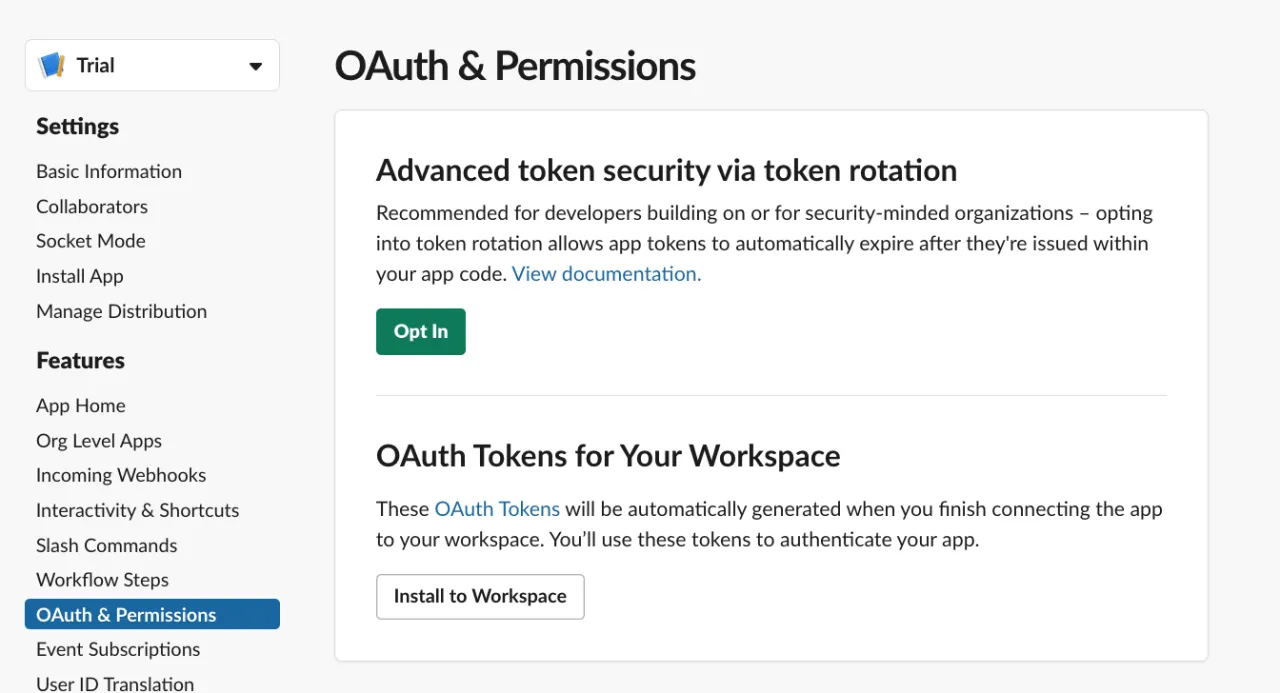
Task: Click the green Opt In button
Action: [421, 331]
